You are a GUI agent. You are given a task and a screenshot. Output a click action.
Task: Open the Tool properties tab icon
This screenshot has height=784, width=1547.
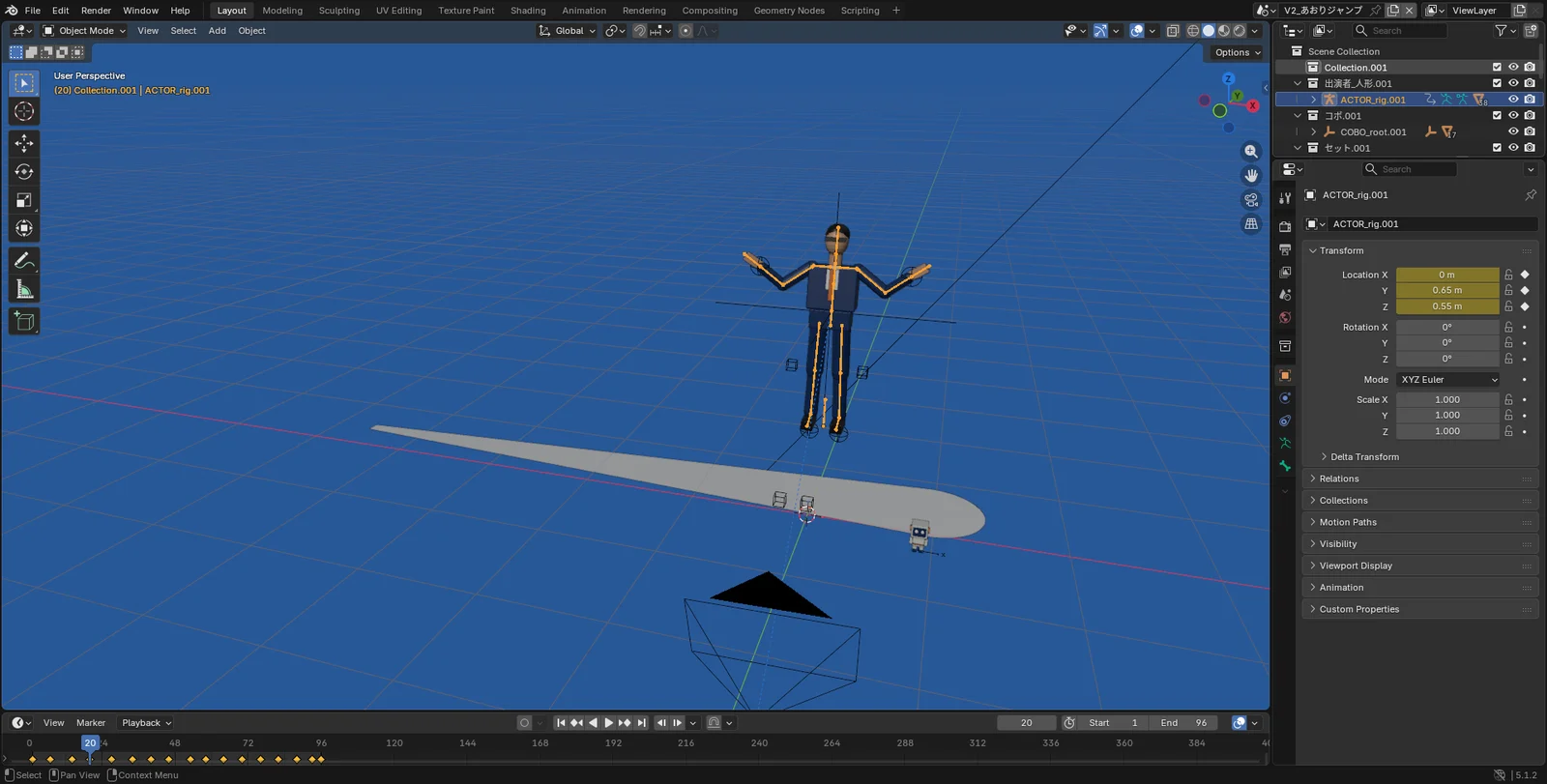tap(1285, 197)
